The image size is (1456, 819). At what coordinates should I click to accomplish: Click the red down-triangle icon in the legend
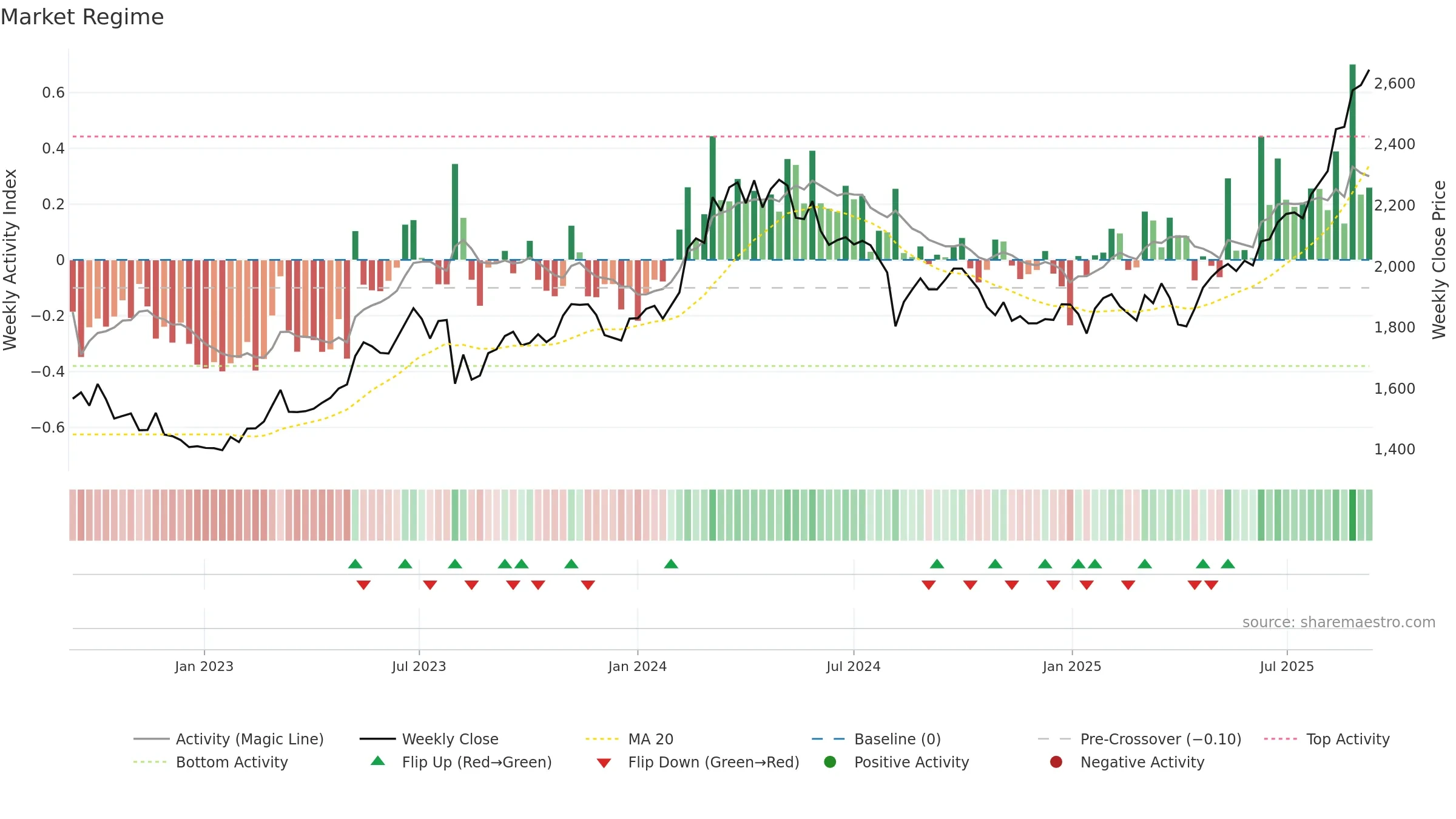point(604,763)
